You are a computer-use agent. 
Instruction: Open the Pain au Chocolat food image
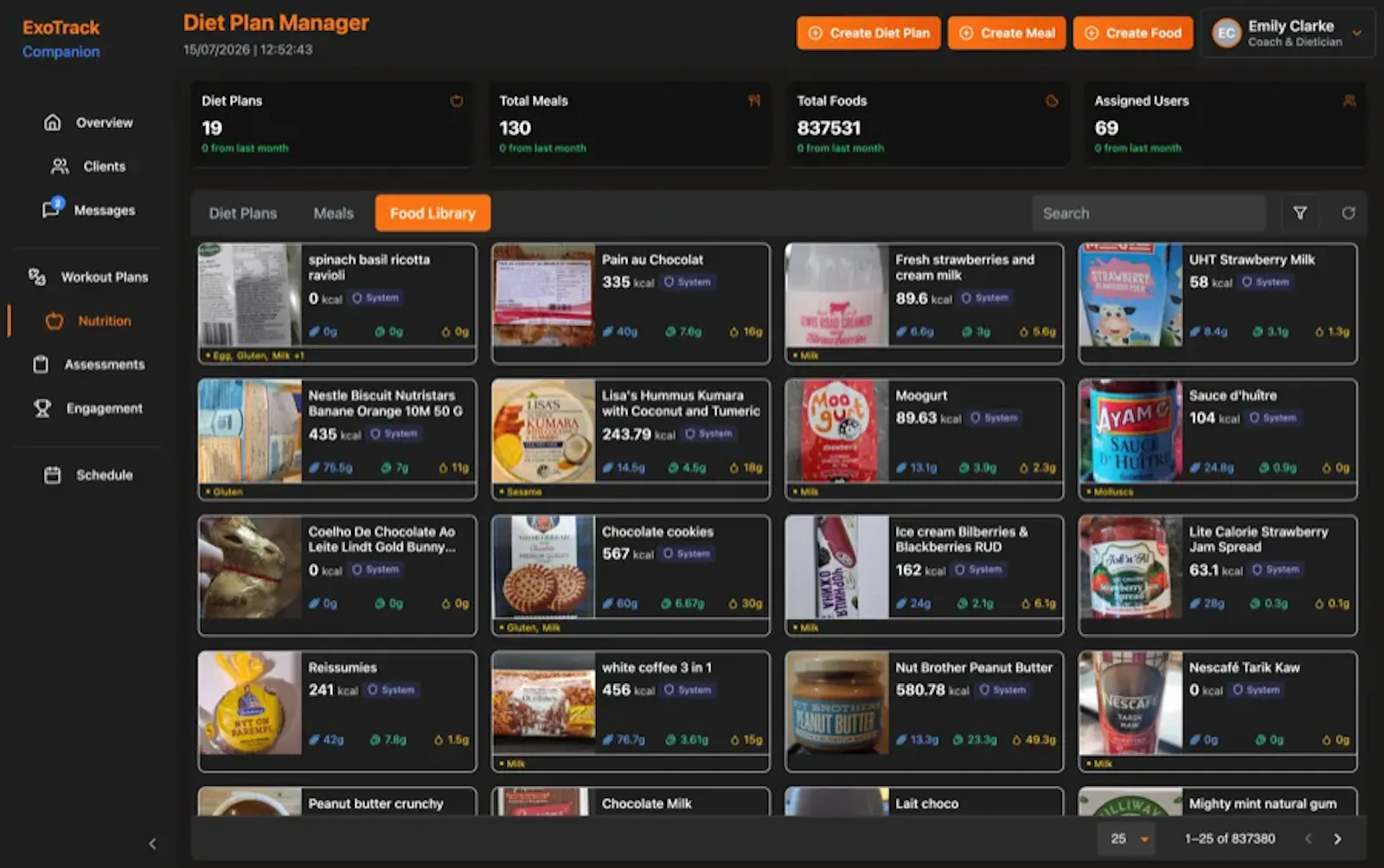543,295
